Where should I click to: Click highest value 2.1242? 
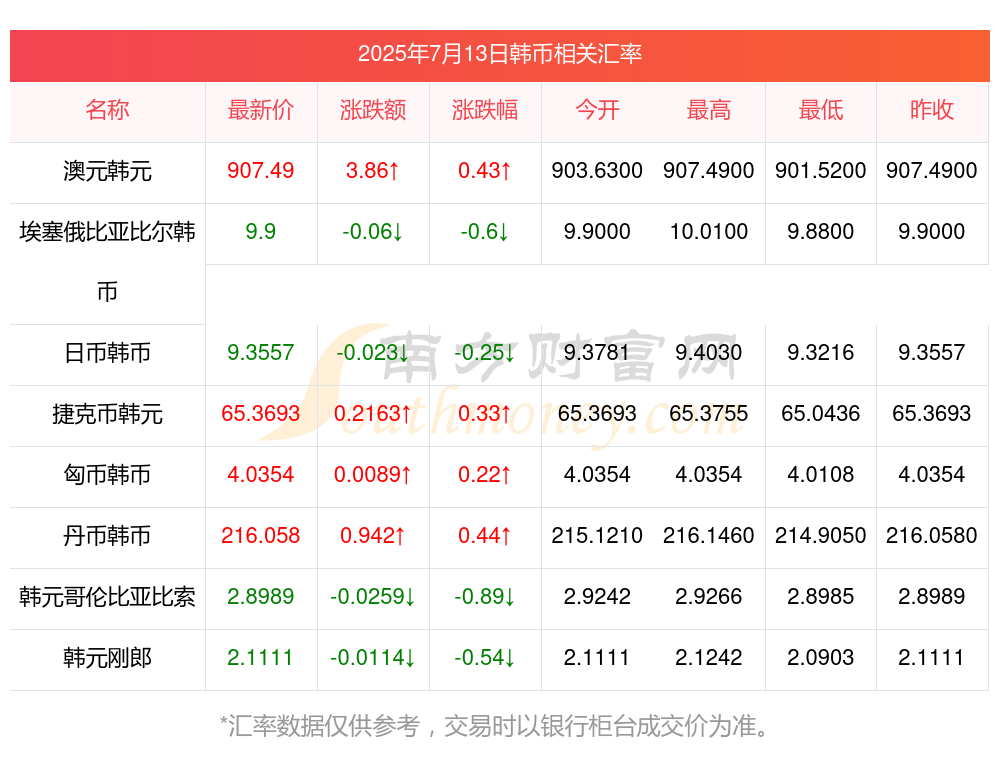[x=709, y=658]
